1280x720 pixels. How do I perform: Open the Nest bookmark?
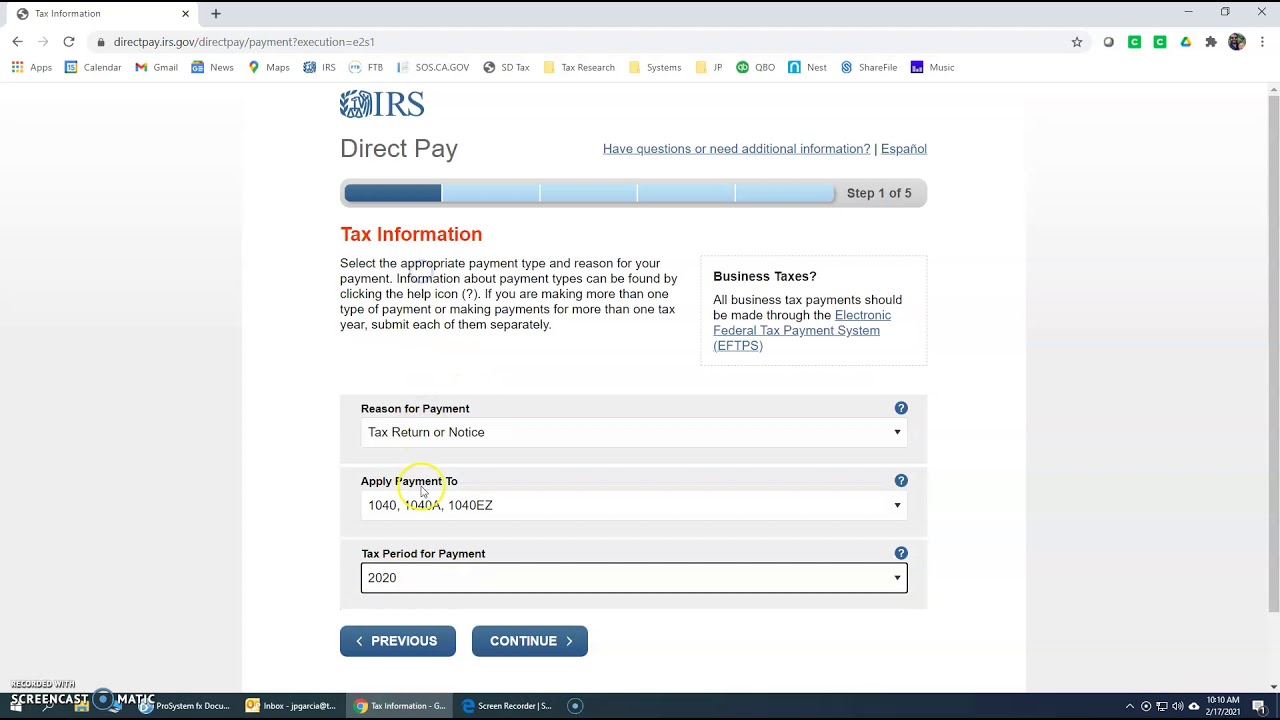click(808, 67)
